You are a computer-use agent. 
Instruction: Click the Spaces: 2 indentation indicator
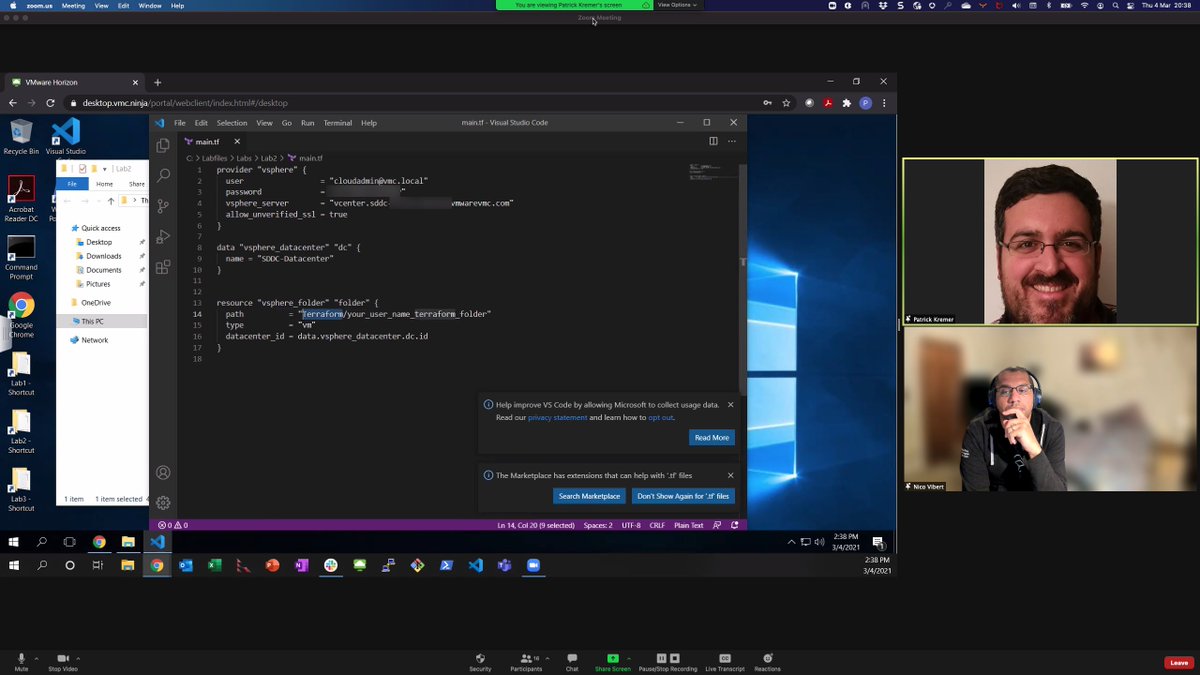[598, 525]
